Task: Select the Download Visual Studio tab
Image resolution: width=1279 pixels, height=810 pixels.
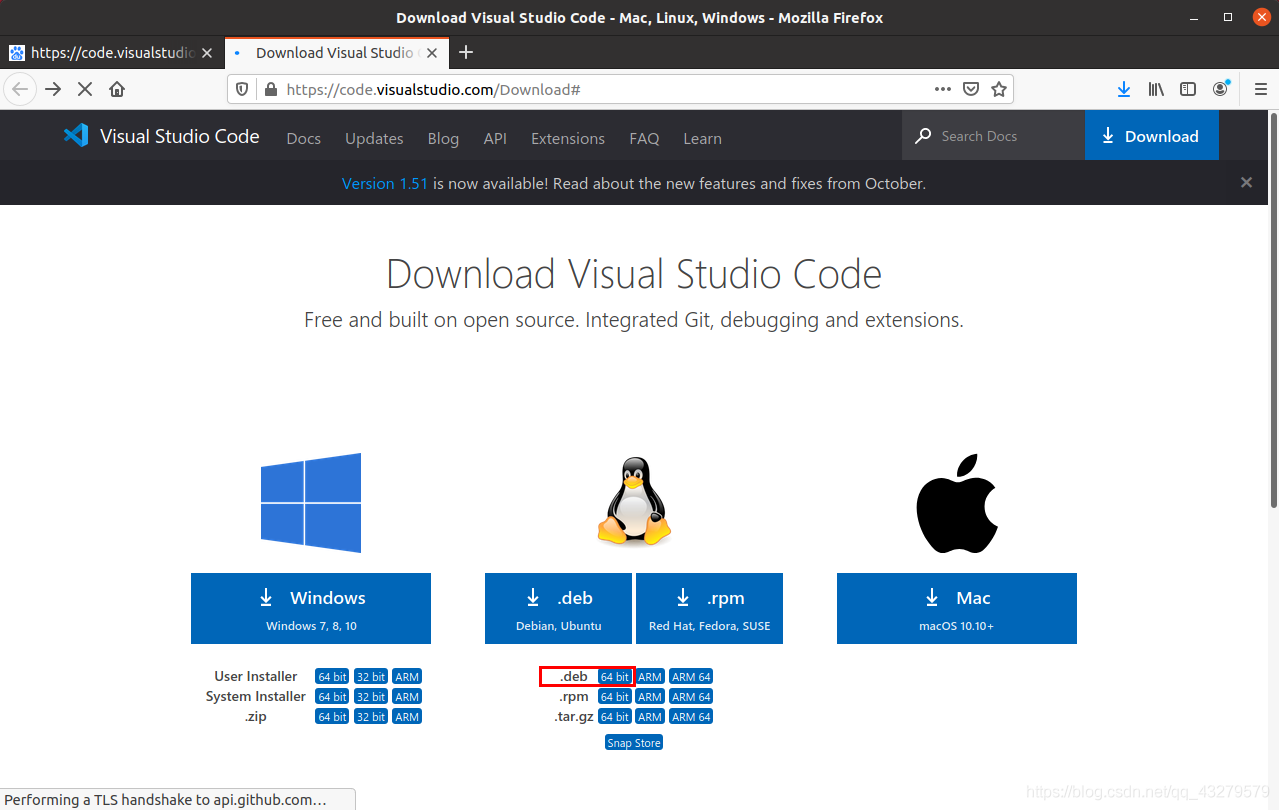Action: [334, 53]
